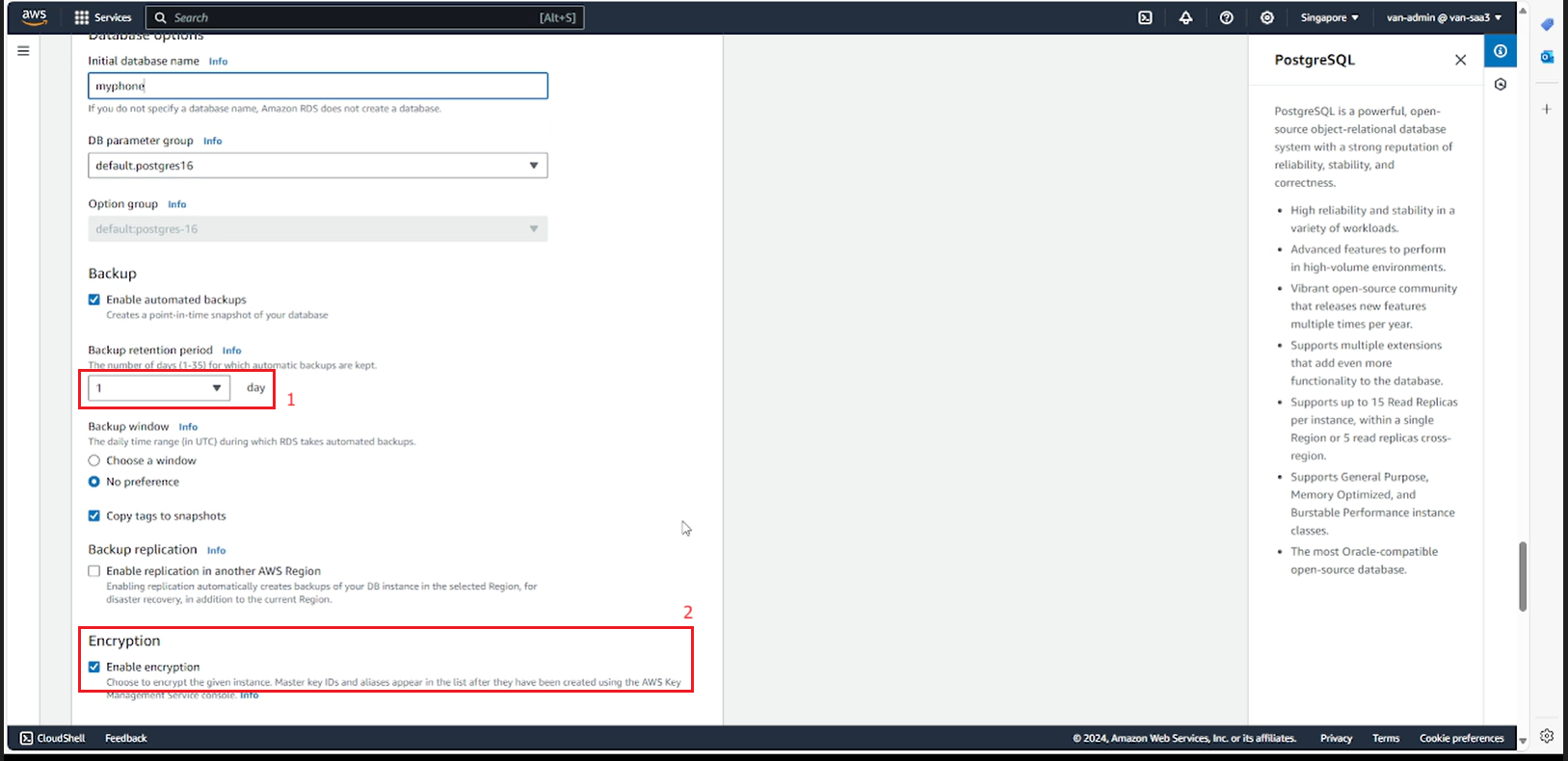Open the DB parameter group dropdown
The height and width of the screenshot is (761, 1568).
coord(318,166)
